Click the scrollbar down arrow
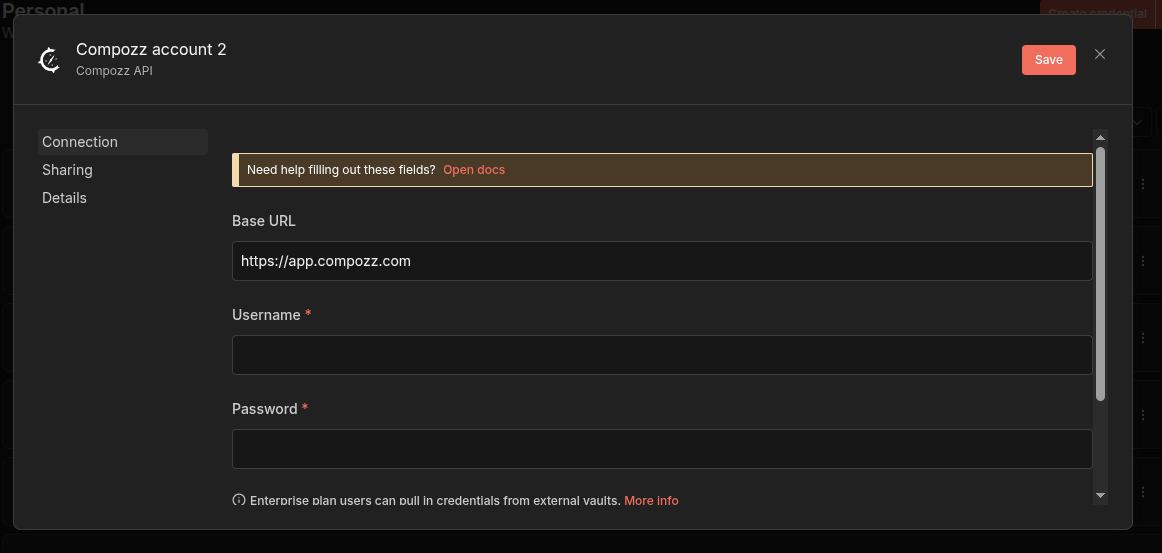The image size is (1162, 553). coord(1100,495)
